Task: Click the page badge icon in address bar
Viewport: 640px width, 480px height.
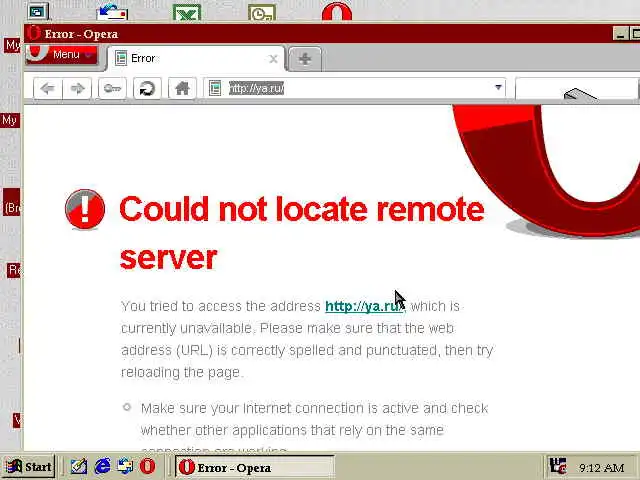Action: coord(215,88)
